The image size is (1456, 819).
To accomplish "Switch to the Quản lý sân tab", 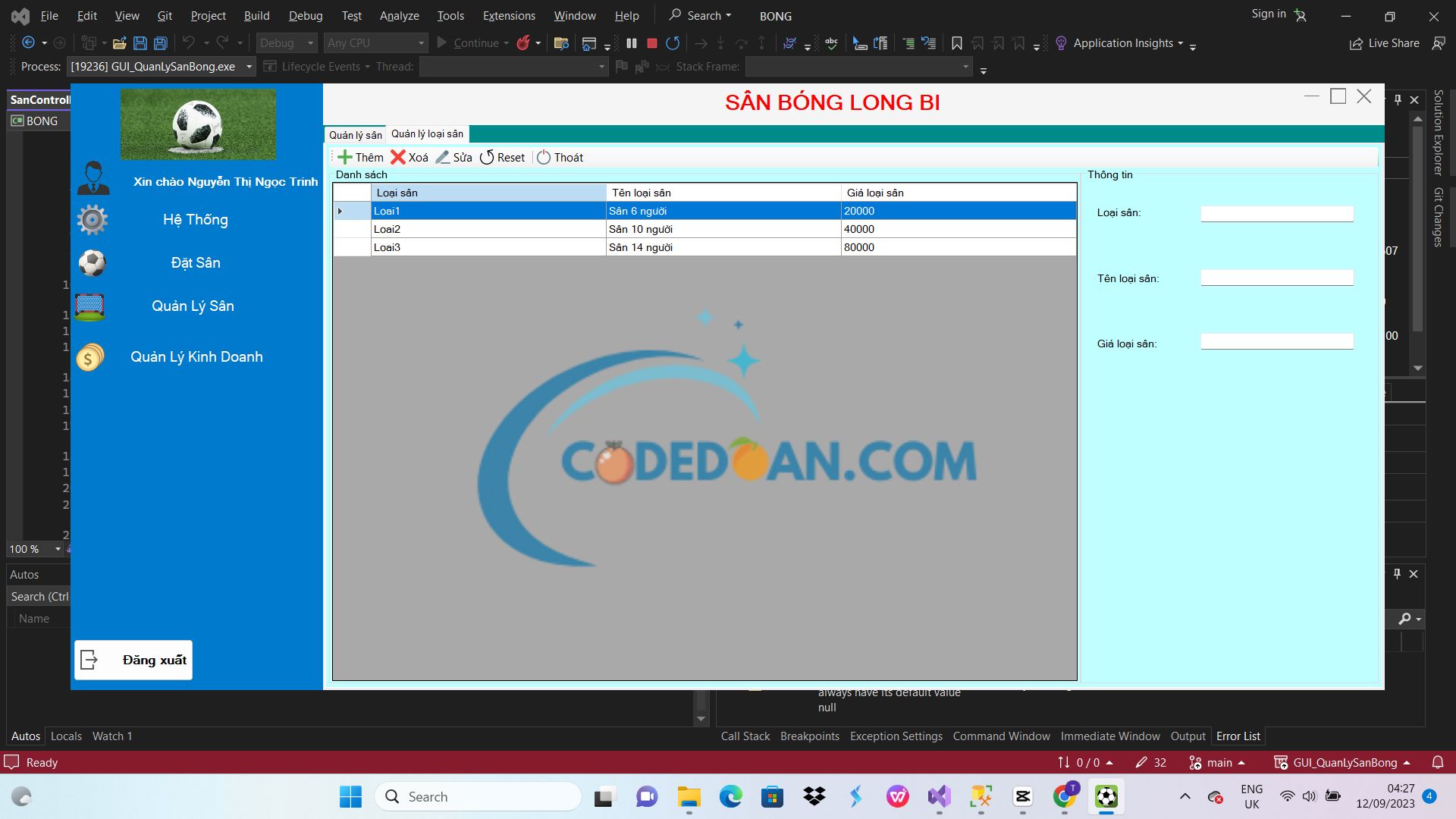I will coord(355,135).
